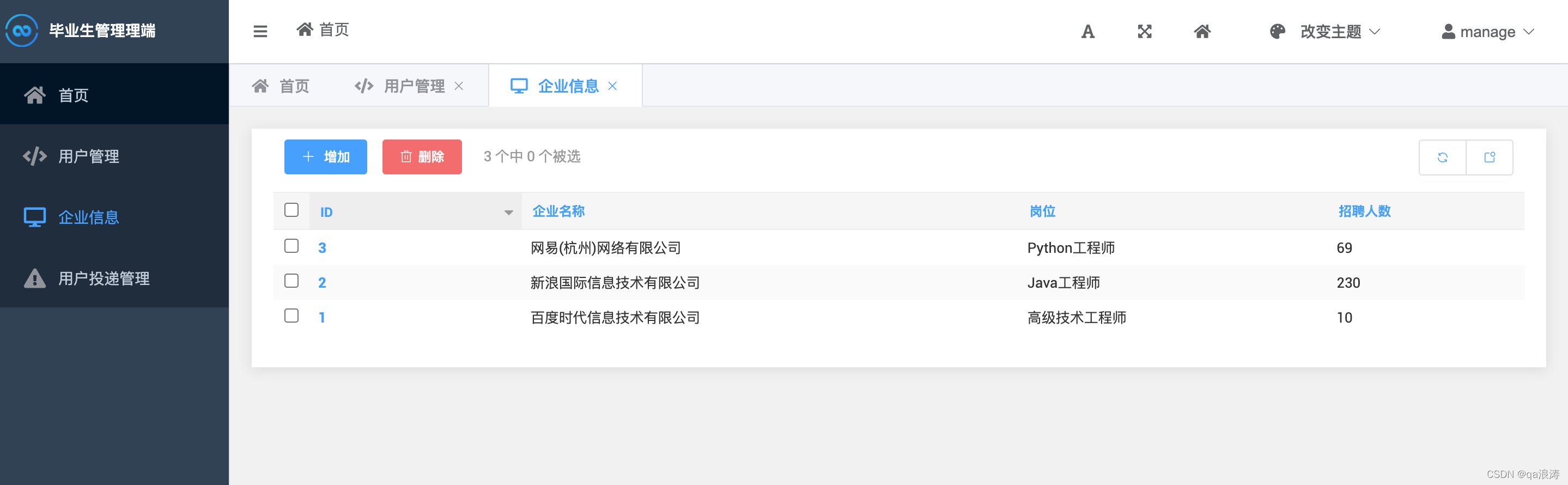Click the cell 百度时代信息技术有限公司

click(615, 317)
